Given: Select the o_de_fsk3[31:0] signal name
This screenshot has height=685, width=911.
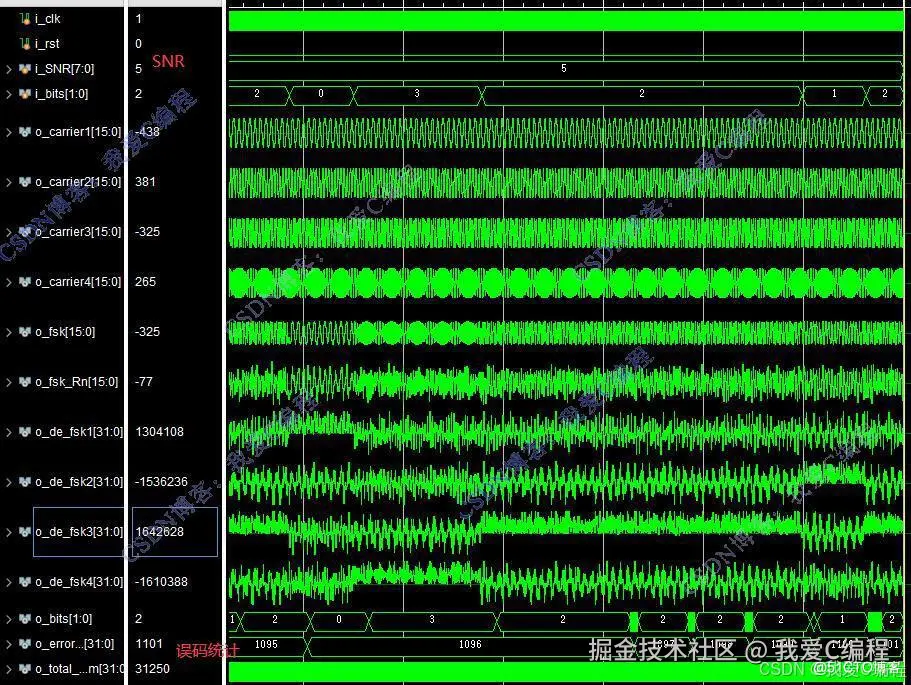Looking at the screenshot, I should pos(79,532).
